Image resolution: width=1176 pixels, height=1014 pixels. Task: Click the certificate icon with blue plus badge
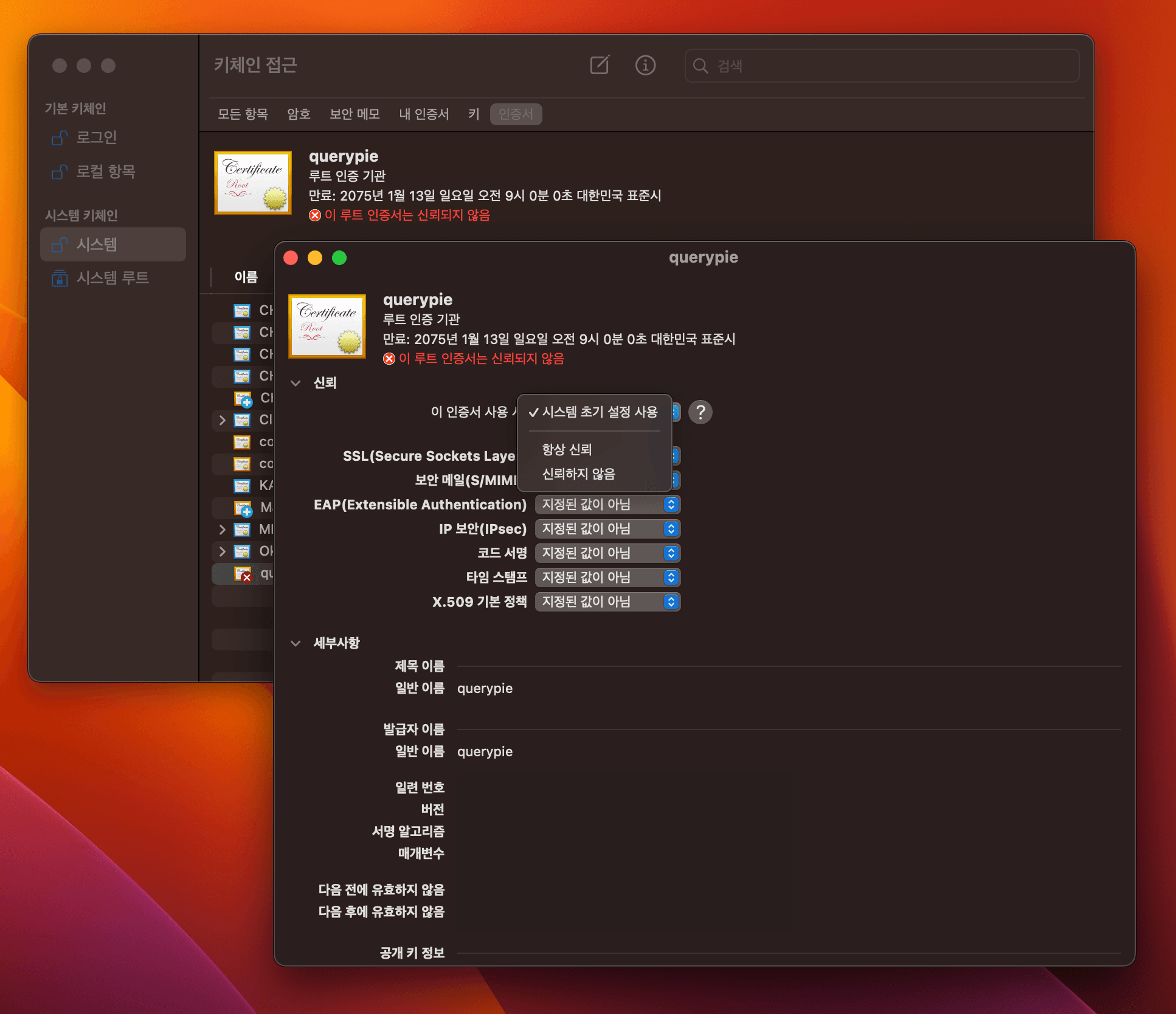(x=241, y=398)
